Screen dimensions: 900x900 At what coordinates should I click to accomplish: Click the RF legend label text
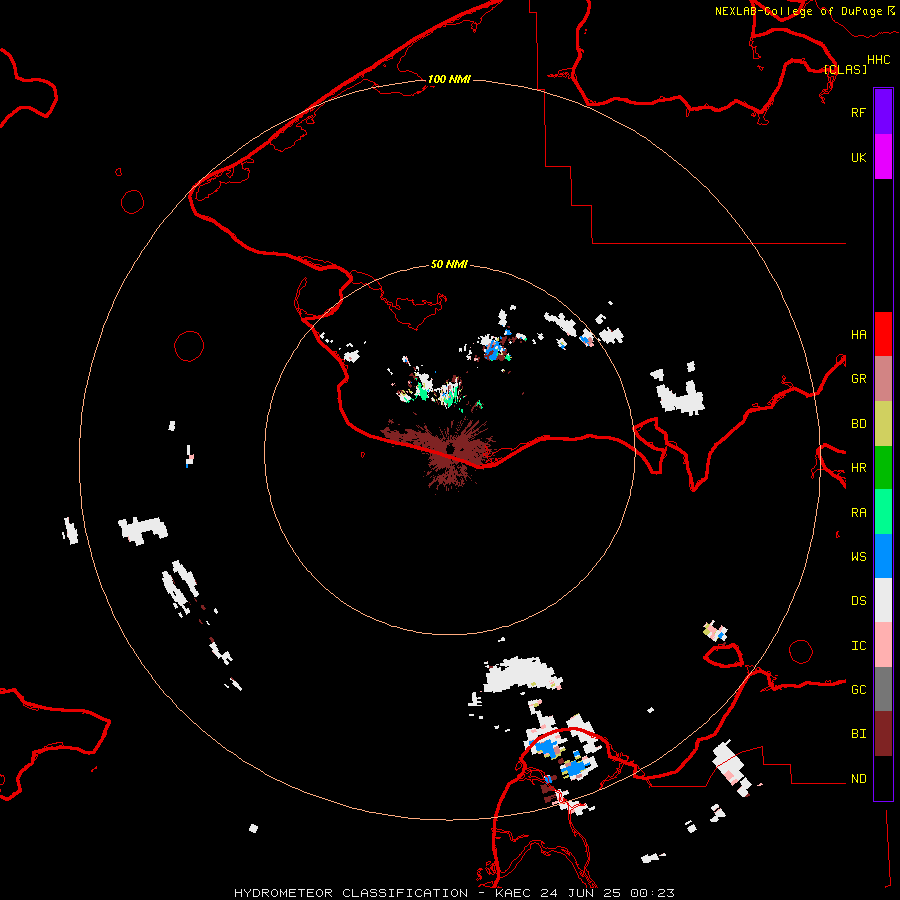(858, 112)
